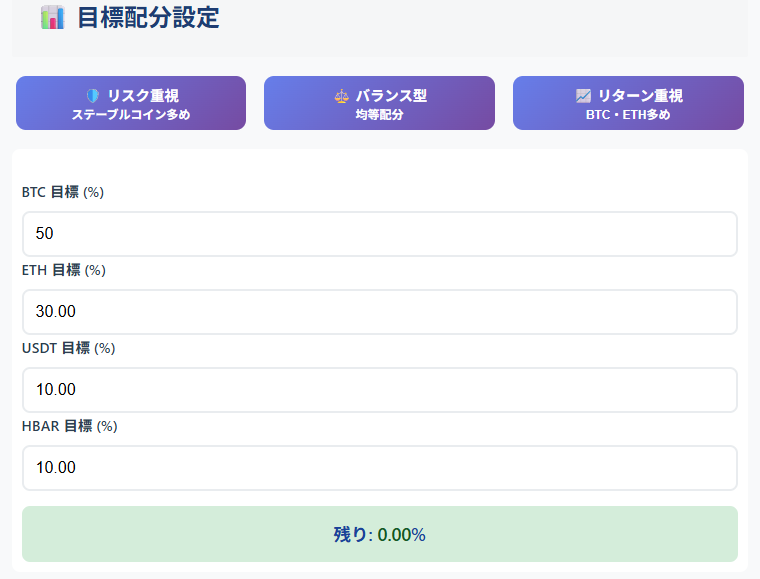Click the USDT 目標 (%) label
The height and width of the screenshot is (579, 760).
68,348
